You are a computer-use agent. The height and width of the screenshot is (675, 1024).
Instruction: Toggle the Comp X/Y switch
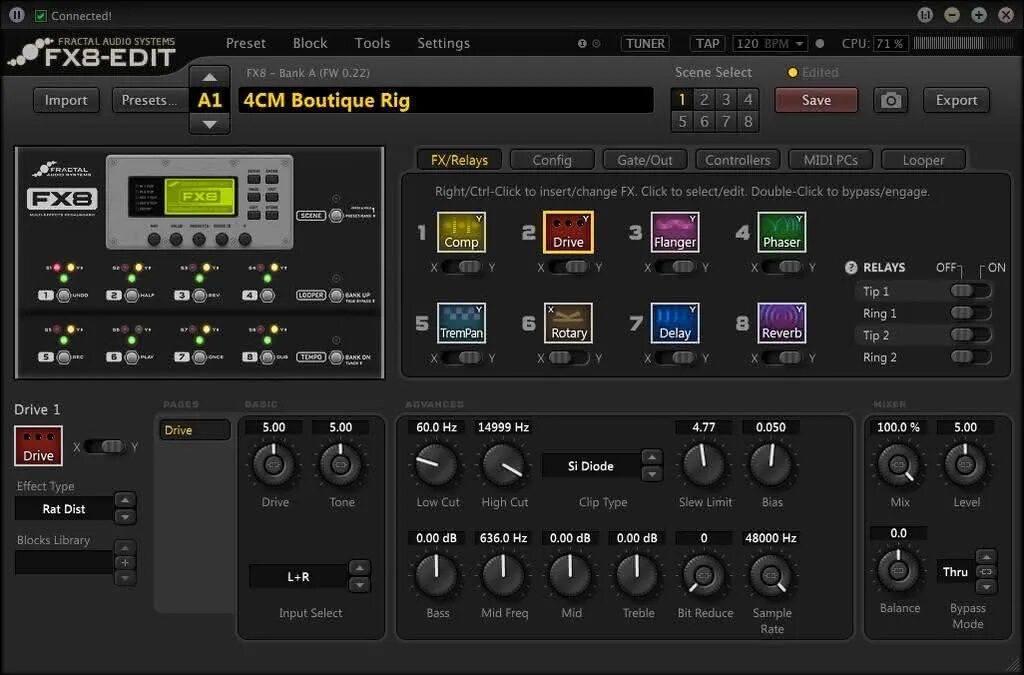point(462,267)
